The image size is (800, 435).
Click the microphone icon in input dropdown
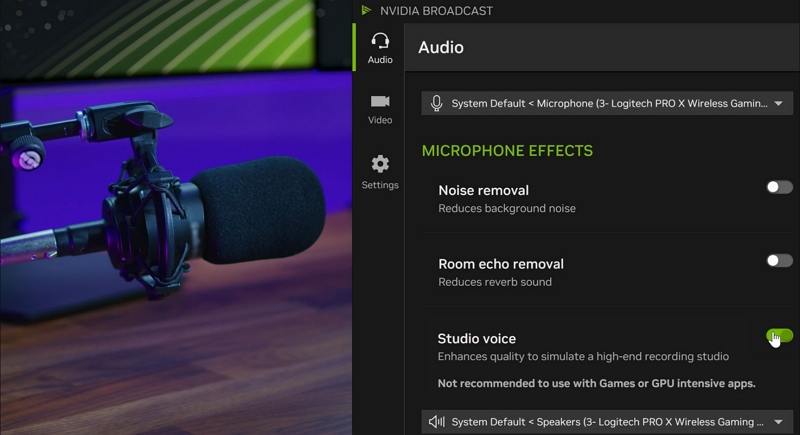(x=436, y=103)
